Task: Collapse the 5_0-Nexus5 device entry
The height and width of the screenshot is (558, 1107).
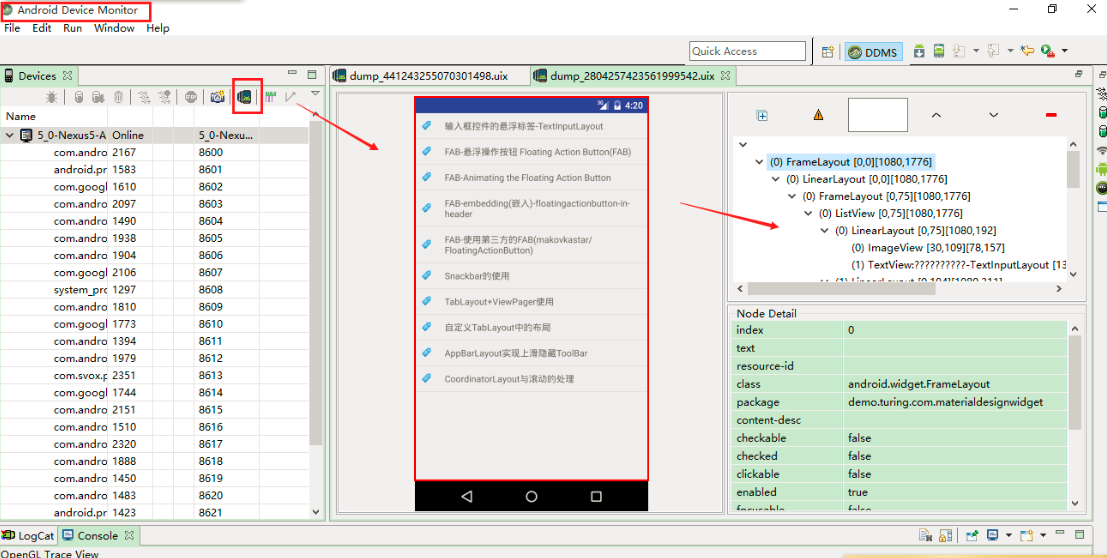Action: [x=10, y=135]
